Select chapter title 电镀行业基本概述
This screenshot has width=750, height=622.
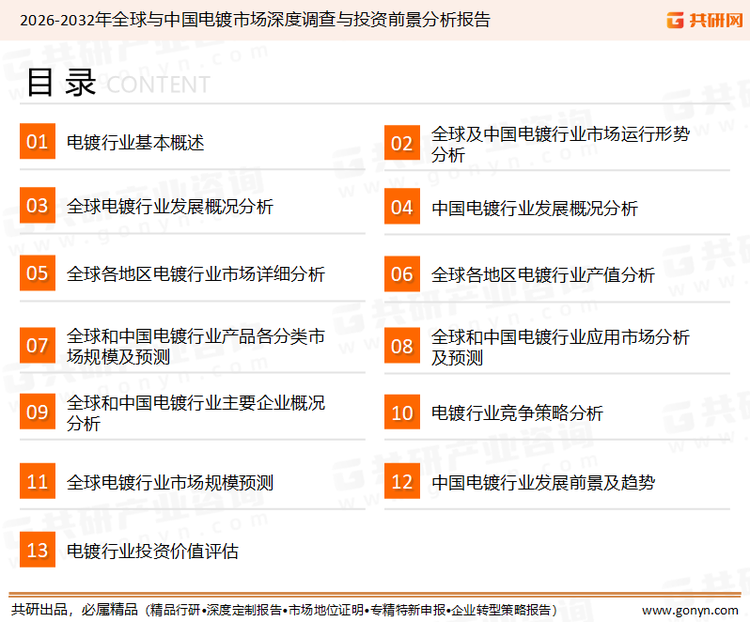135,143
